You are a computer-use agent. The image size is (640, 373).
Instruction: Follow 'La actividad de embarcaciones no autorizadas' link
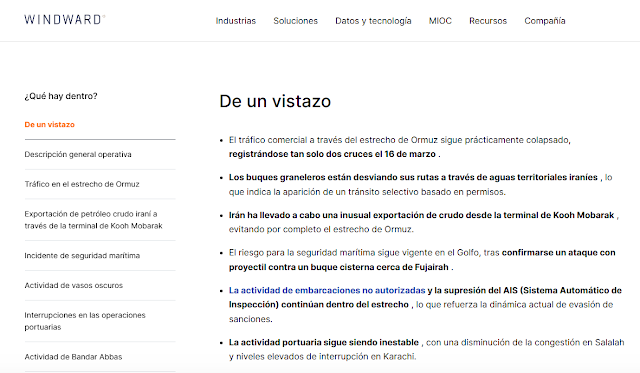327,290
